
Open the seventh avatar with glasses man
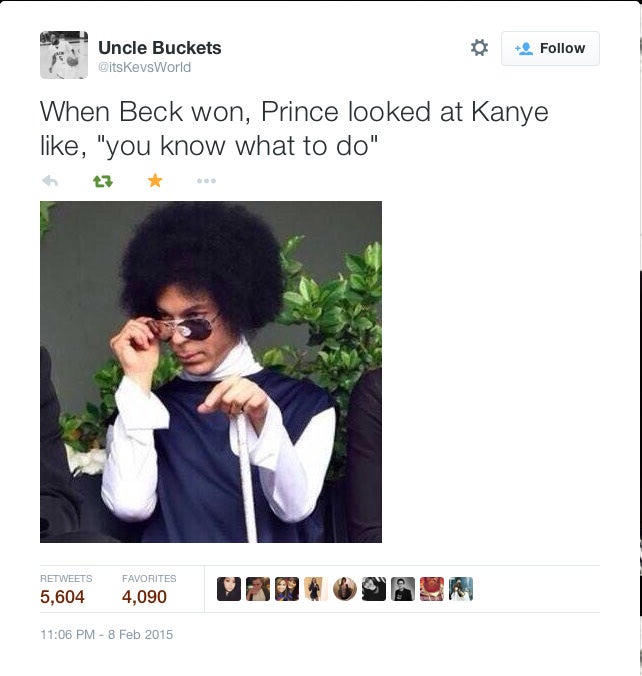pyautogui.click(x=403, y=589)
